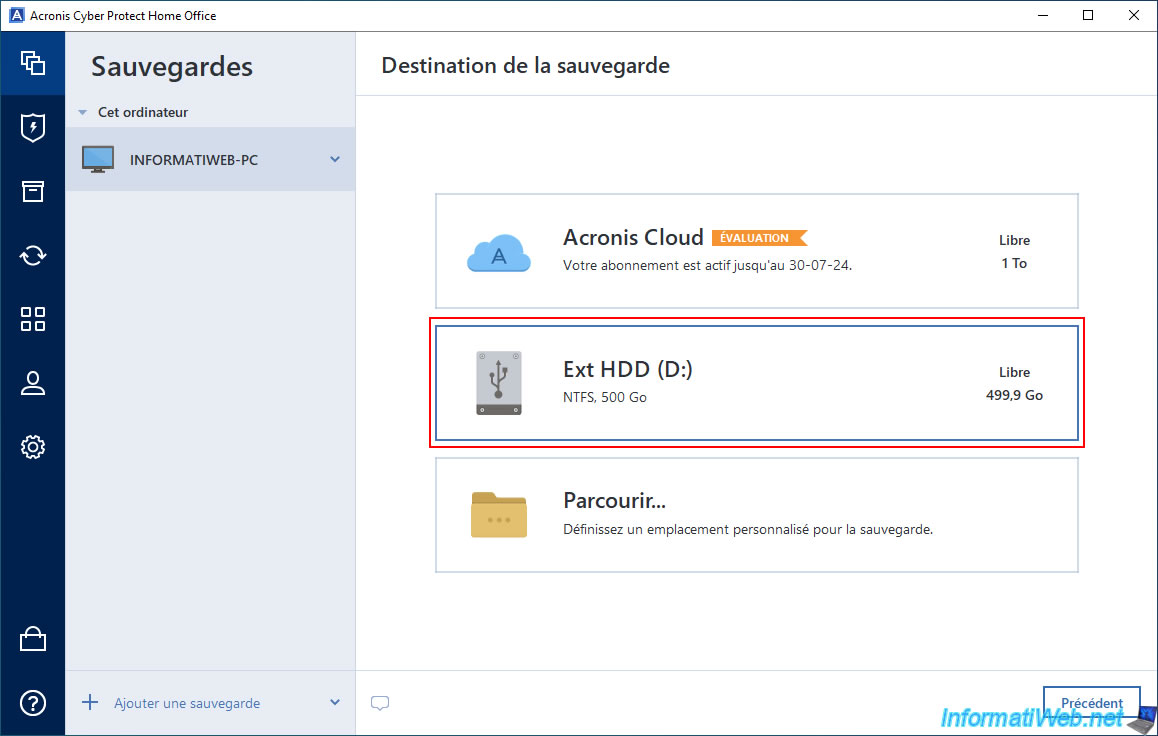Expand the INFORMATIWEB-PC chevron
The height and width of the screenshot is (736, 1158).
pos(335,159)
